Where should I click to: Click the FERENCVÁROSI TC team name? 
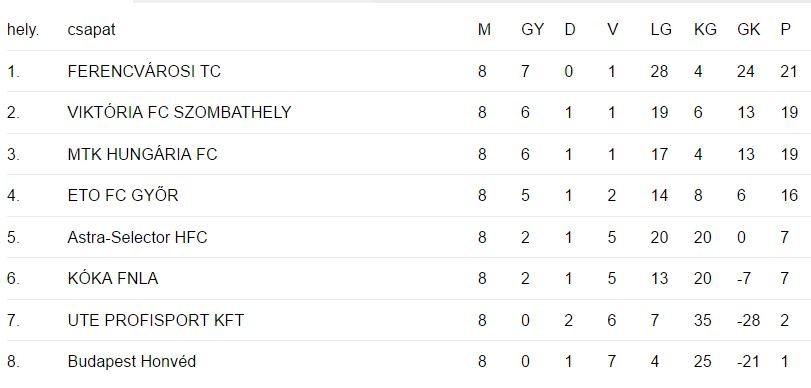(x=144, y=71)
